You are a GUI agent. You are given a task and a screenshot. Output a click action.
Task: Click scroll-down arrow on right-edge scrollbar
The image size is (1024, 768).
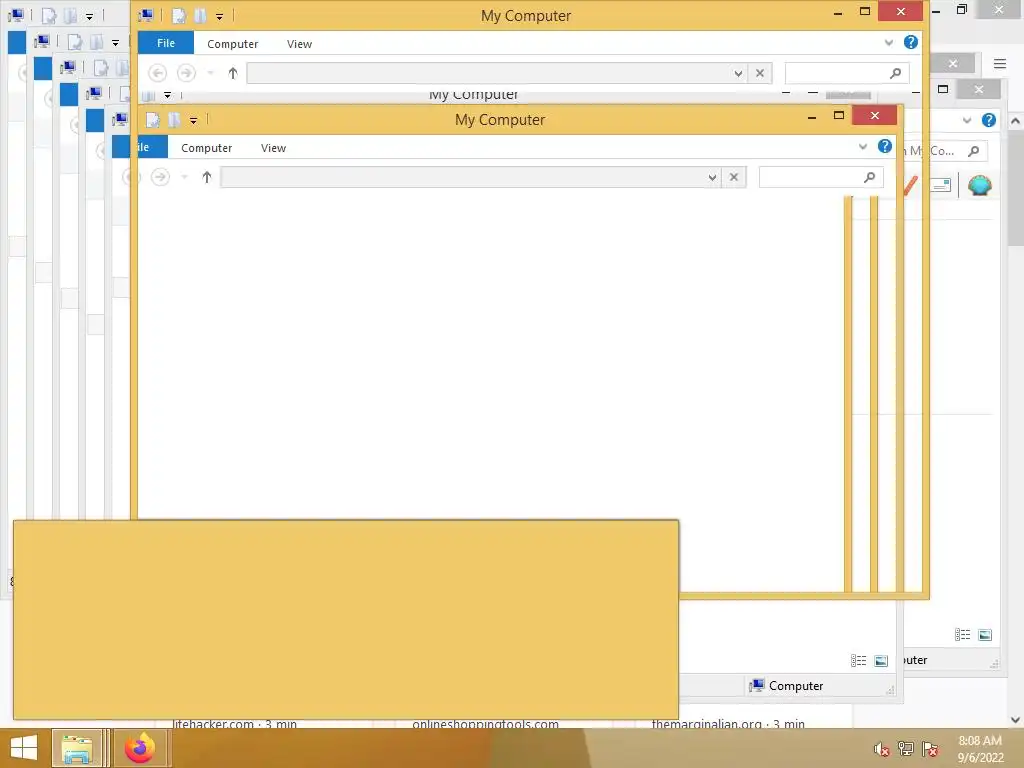(x=1015, y=720)
